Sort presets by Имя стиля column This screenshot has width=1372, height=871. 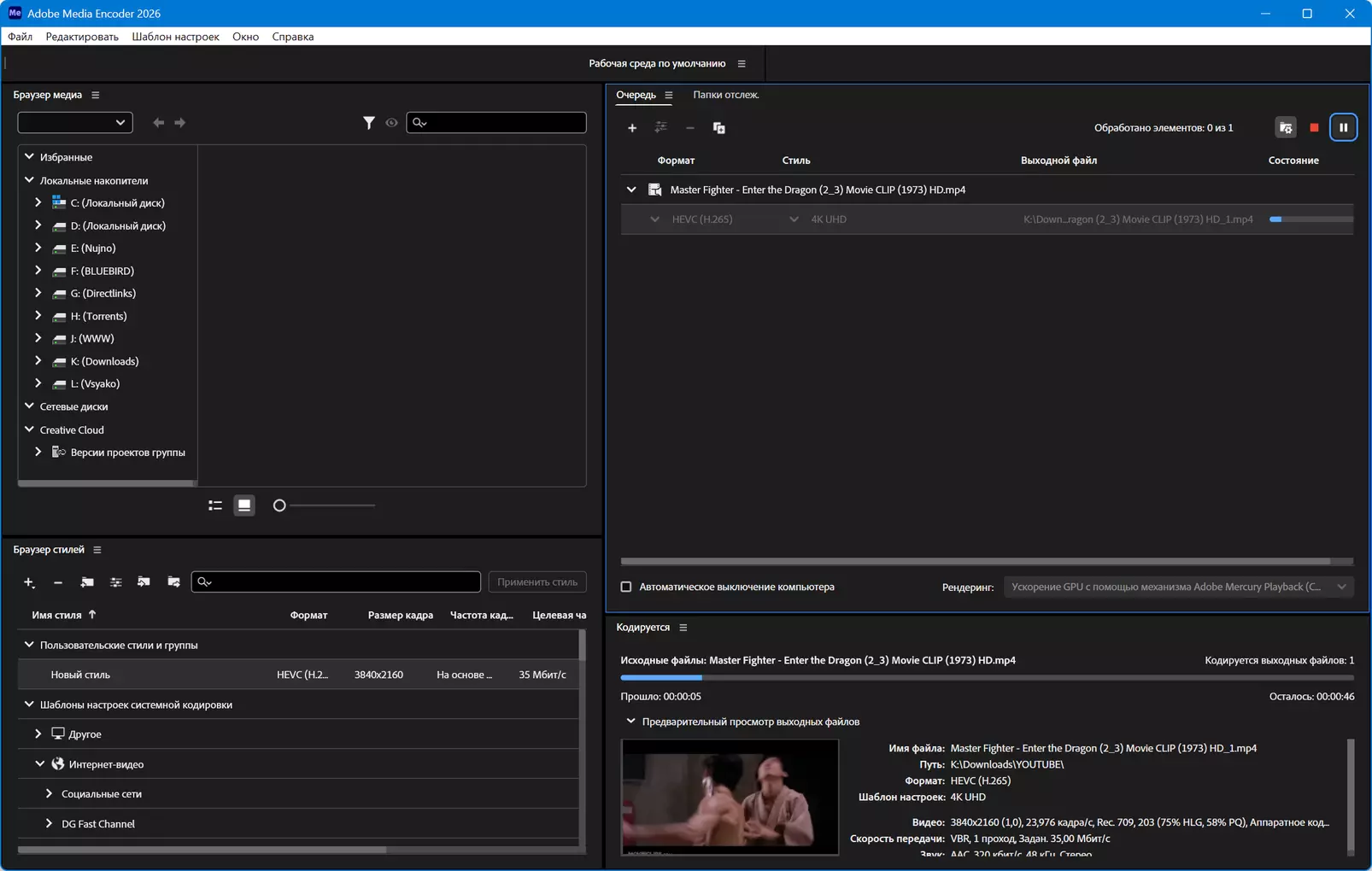[x=57, y=615]
